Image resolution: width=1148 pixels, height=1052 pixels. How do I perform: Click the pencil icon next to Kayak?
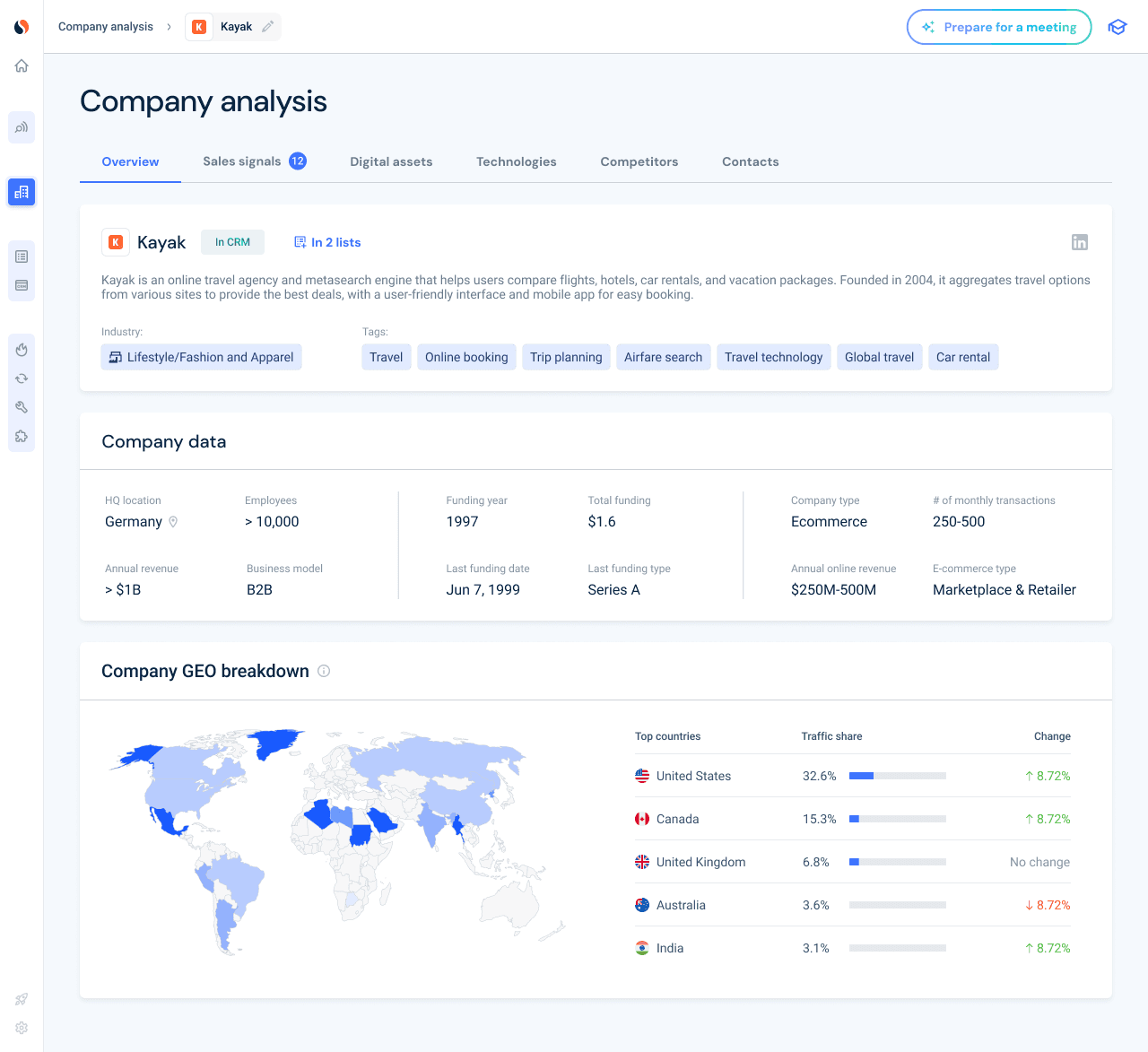point(266,27)
